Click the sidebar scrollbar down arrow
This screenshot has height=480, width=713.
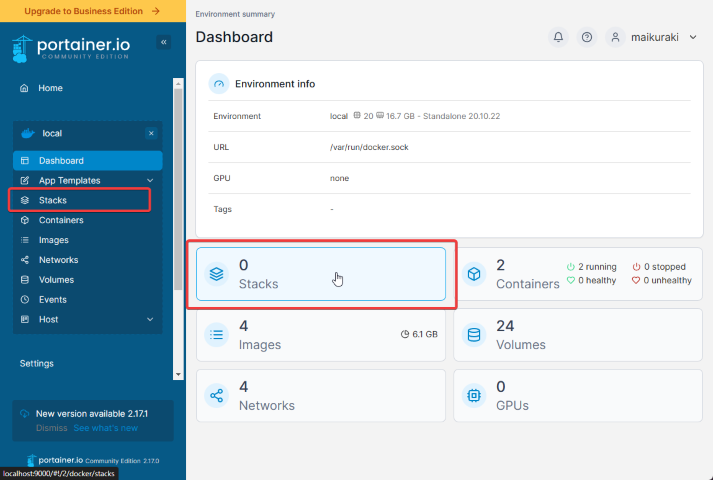click(x=178, y=375)
